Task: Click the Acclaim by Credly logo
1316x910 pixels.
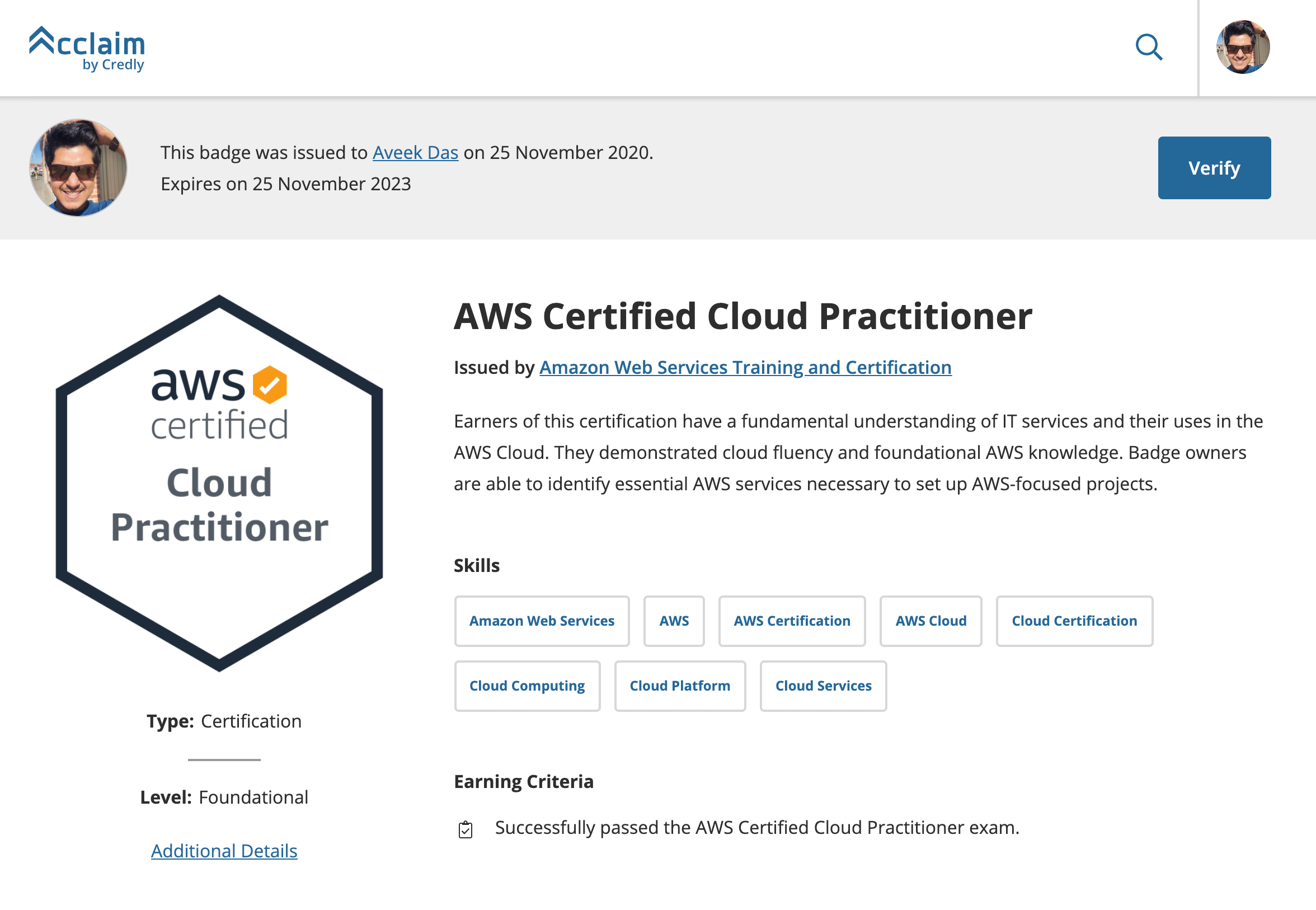Action: point(87,48)
